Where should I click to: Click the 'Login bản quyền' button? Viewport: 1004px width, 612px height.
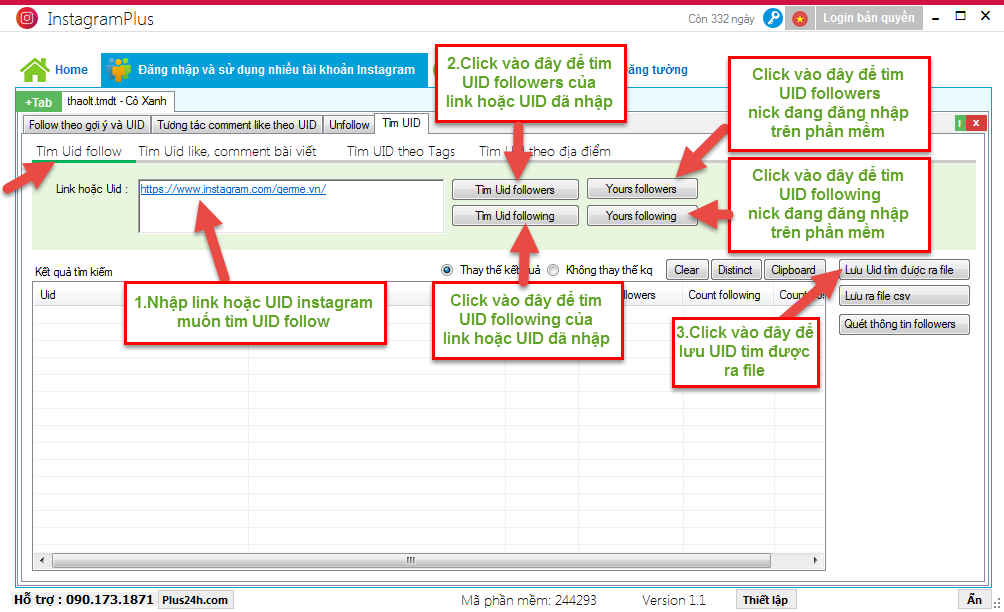pos(869,18)
